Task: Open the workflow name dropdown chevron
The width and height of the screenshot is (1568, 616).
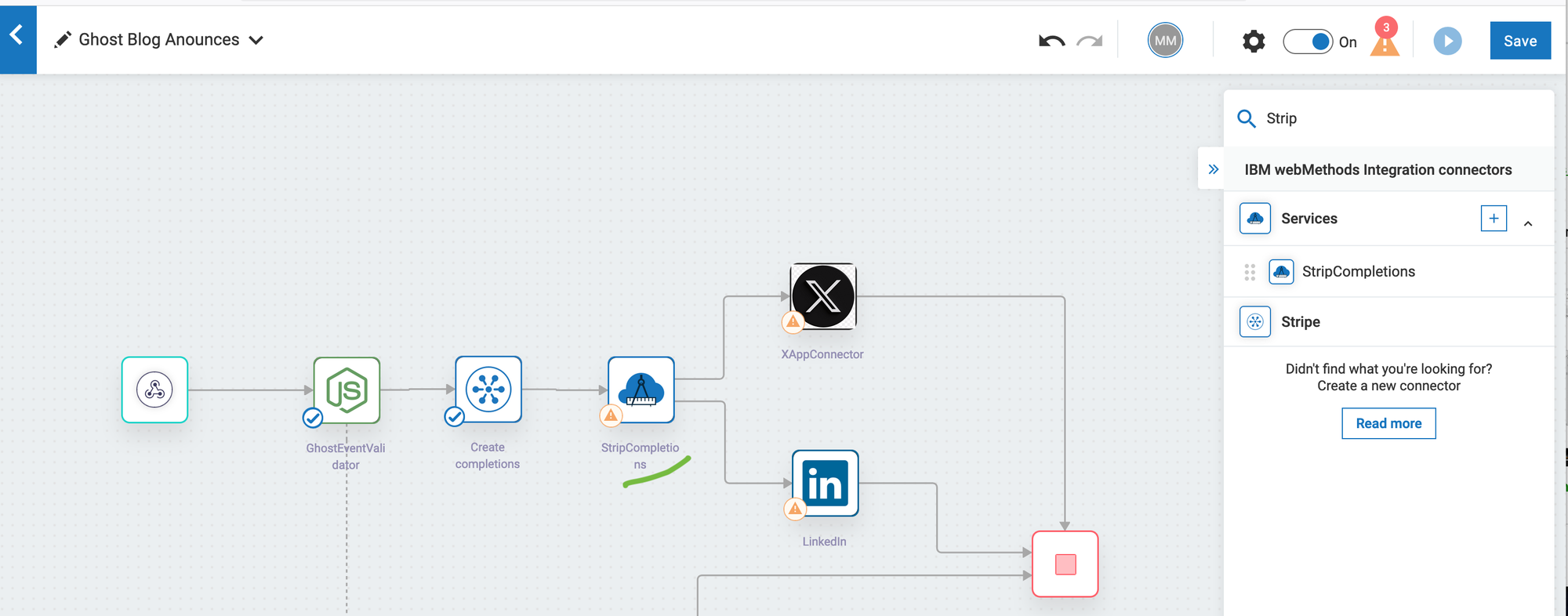Action: coord(256,41)
